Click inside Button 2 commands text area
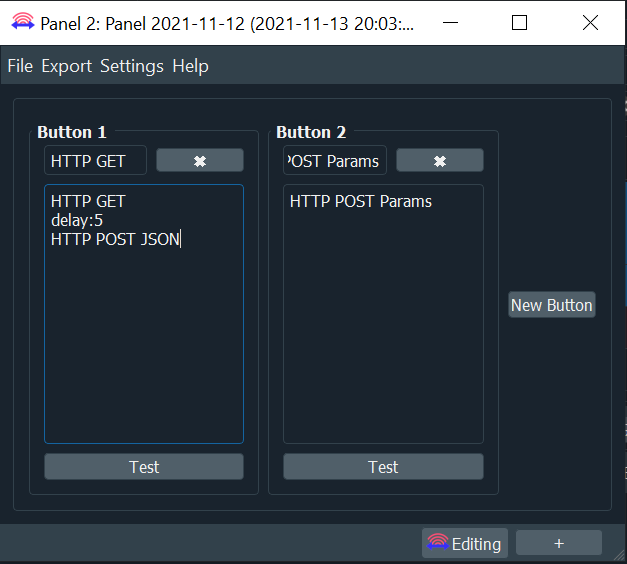627x564 pixels. [383, 314]
